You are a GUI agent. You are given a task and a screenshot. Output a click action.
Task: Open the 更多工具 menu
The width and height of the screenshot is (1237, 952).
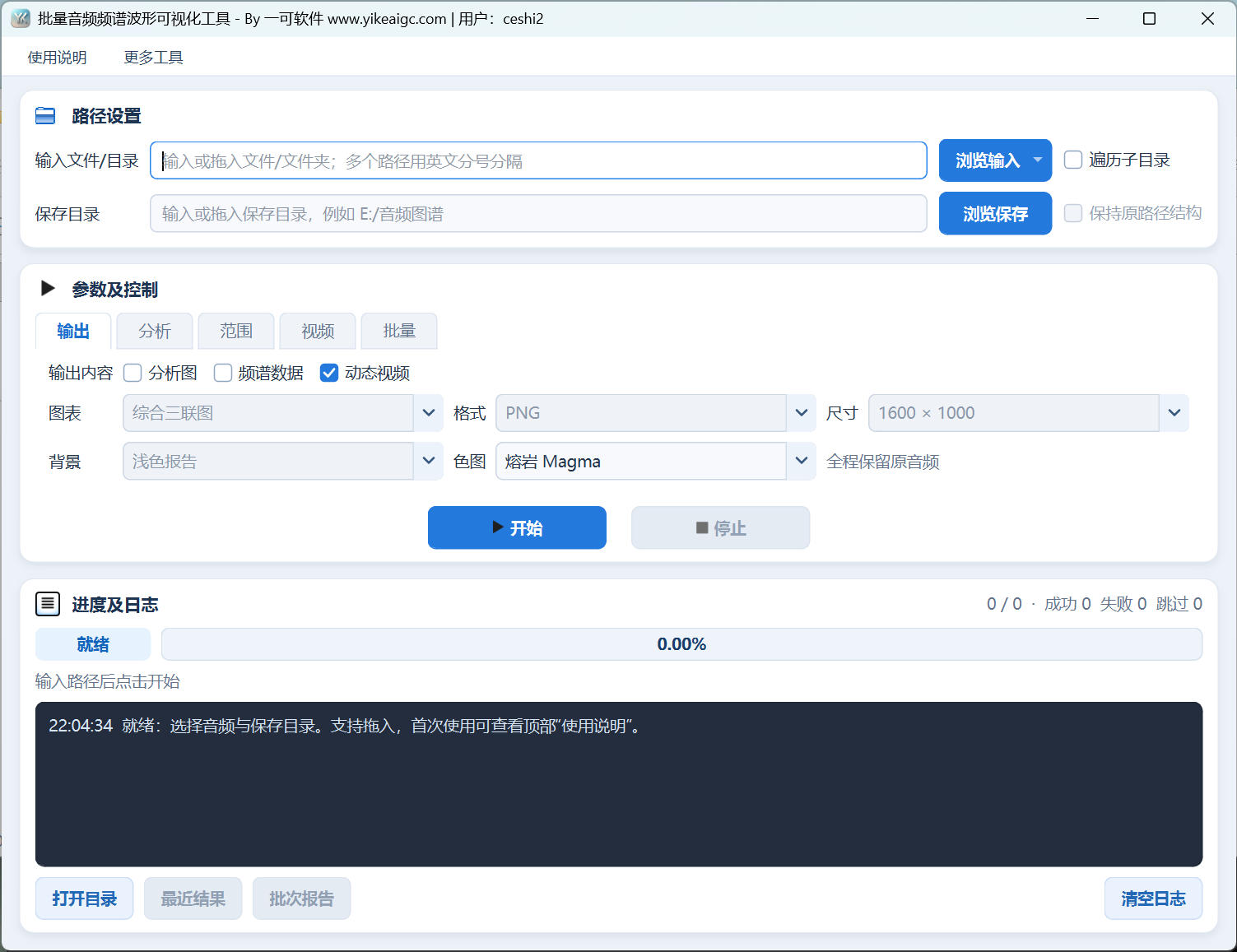(153, 58)
